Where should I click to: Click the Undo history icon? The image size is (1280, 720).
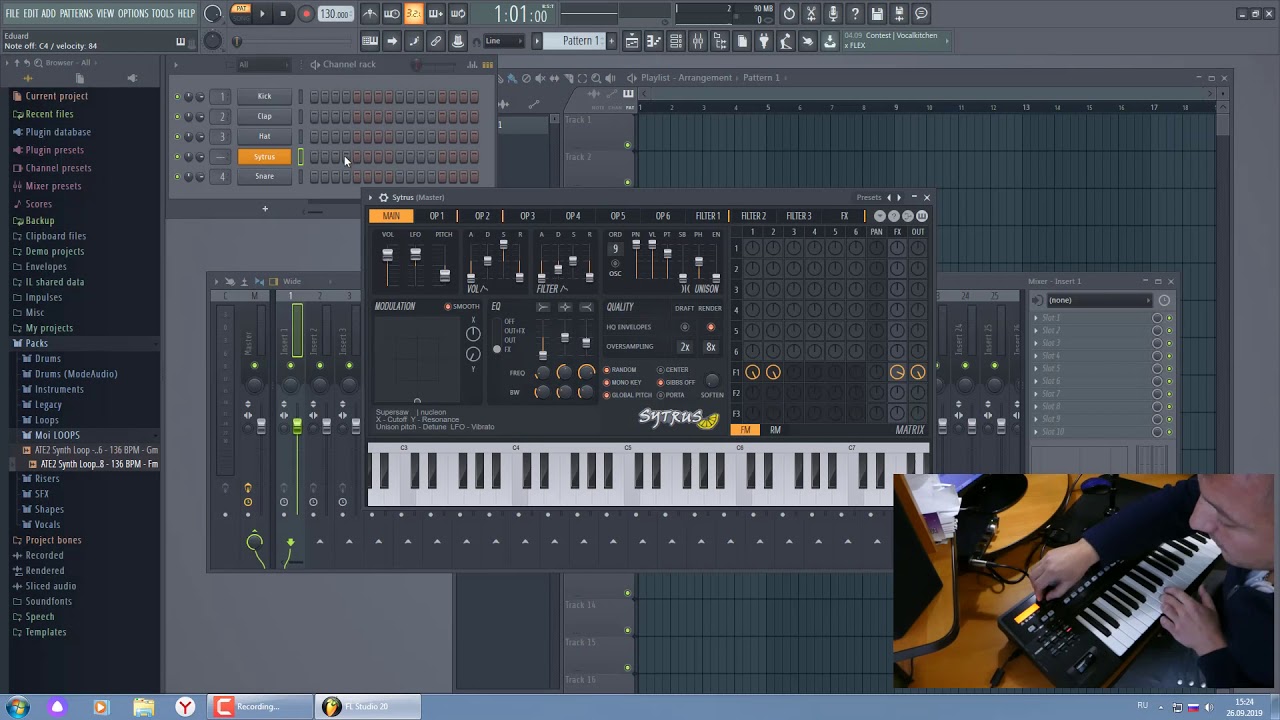coord(789,14)
